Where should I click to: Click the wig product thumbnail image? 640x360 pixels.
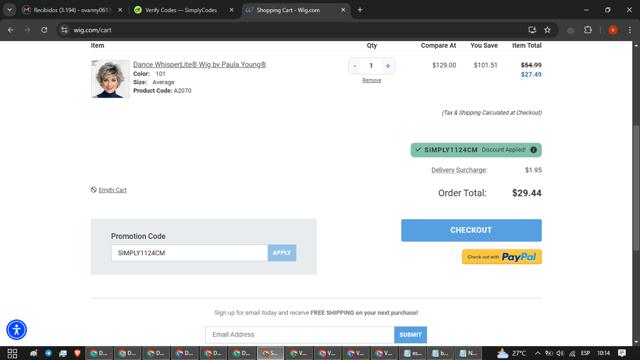coord(110,79)
